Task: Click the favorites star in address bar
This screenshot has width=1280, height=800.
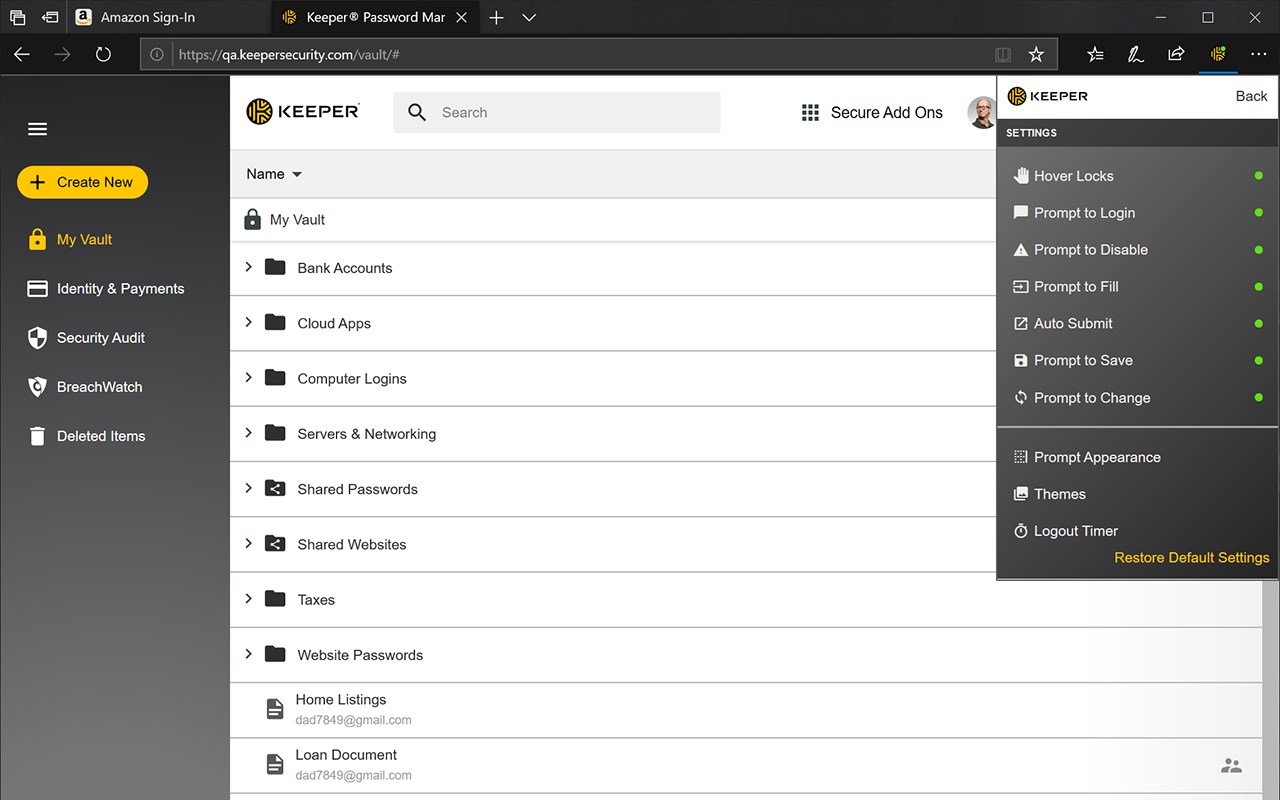Action: click(1036, 55)
